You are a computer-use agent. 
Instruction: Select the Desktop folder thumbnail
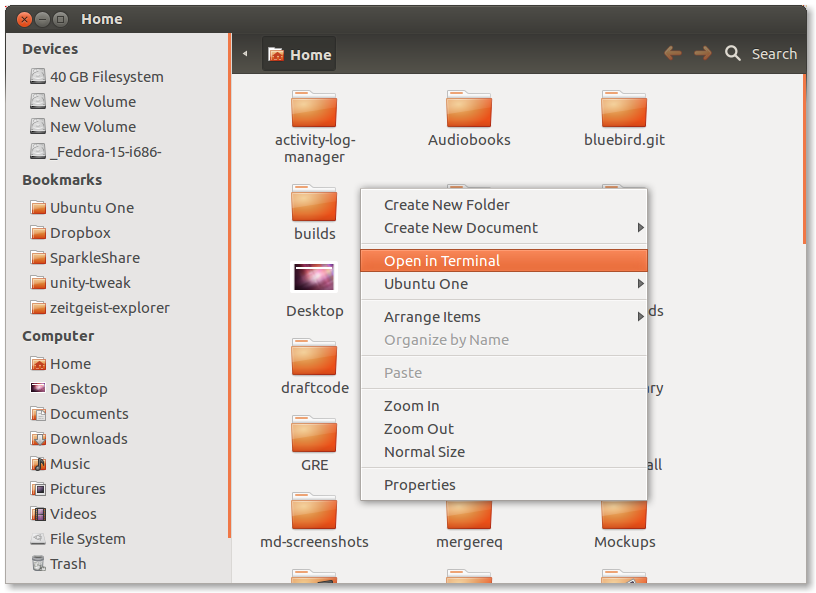coord(314,277)
